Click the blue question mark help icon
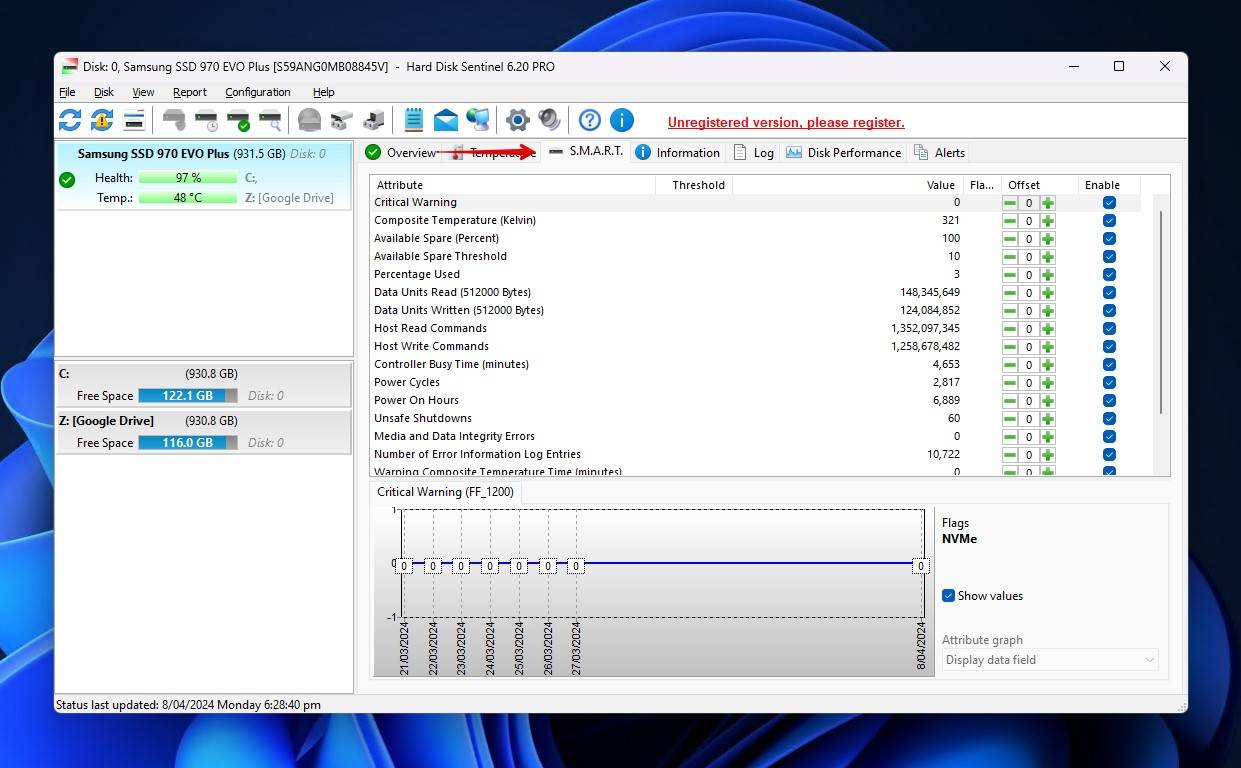Image resolution: width=1241 pixels, height=768 pixels. click(590, 121)
